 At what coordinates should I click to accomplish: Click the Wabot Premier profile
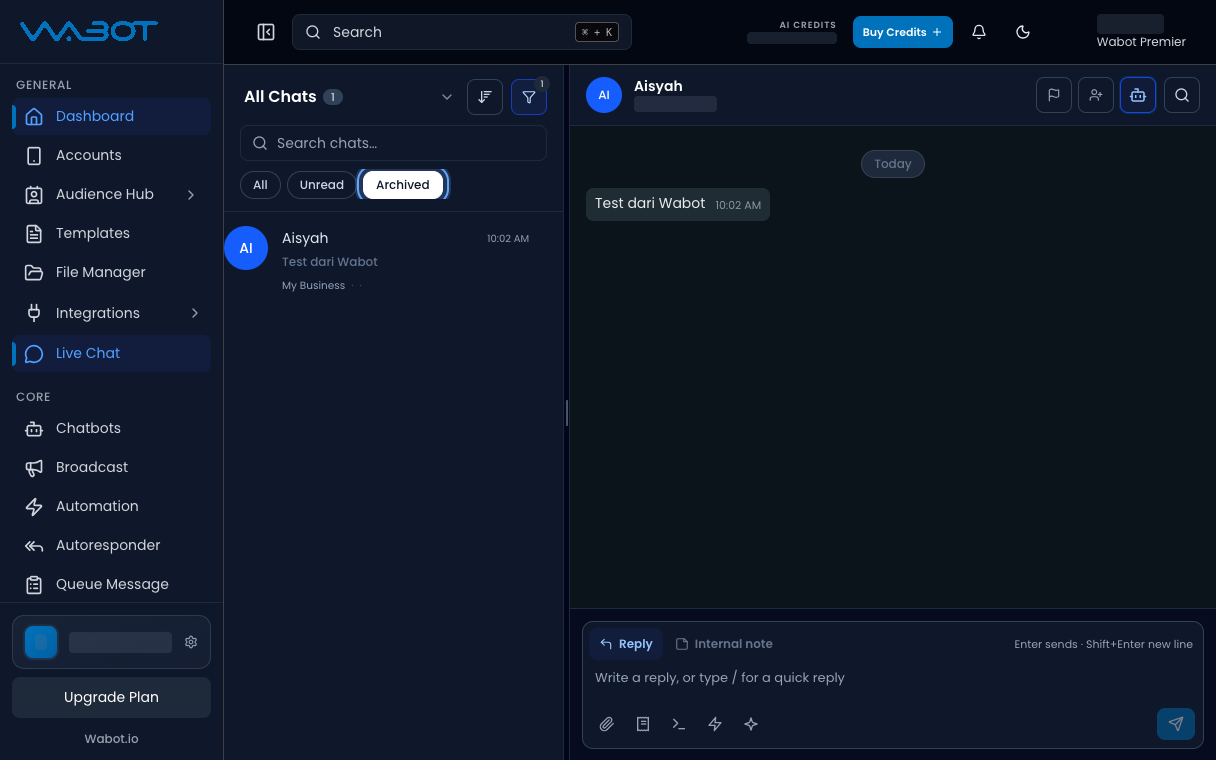point(1141,32)
